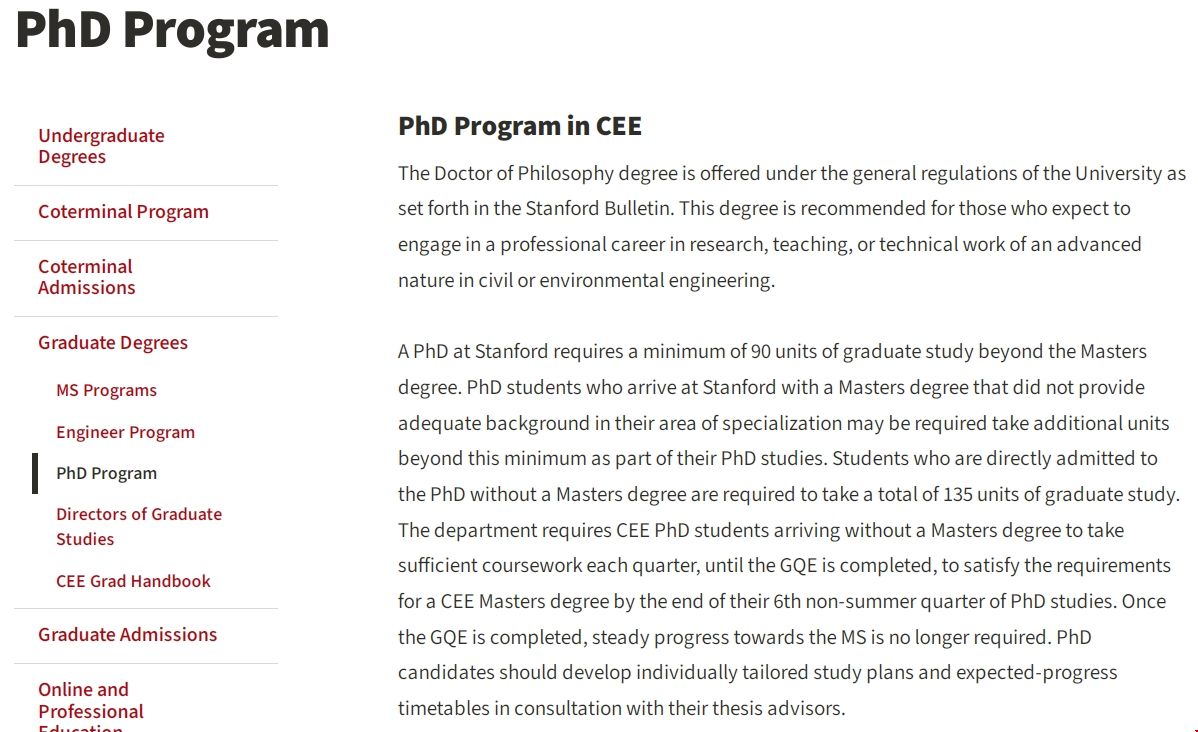This screenshot has height=732, width=1198.
Task: Navigate to the Engineer Program page
Action: (x=125, y=432)
